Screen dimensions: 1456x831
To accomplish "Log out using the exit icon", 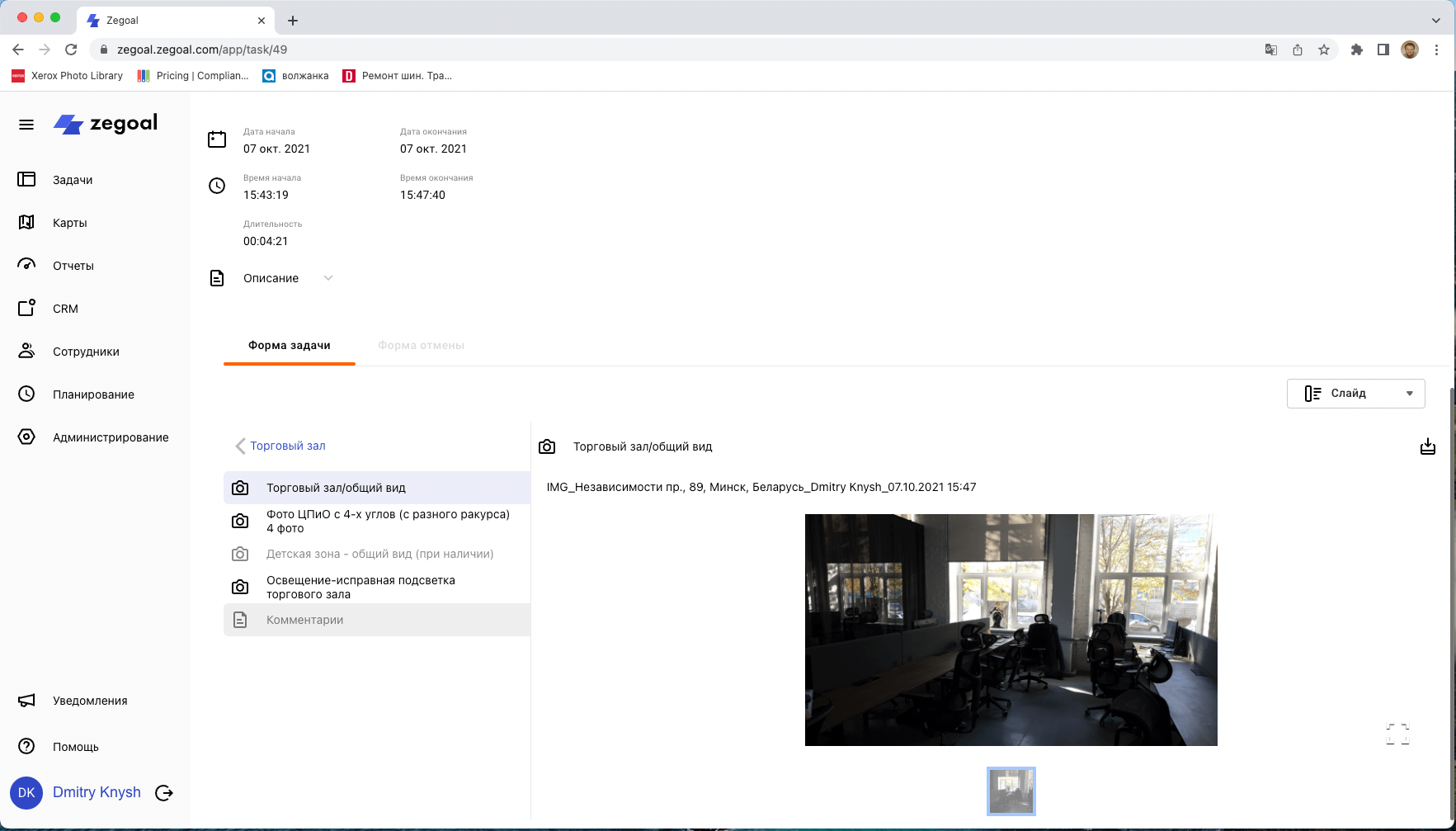I will pyautogui.click(x=163, y=792).
